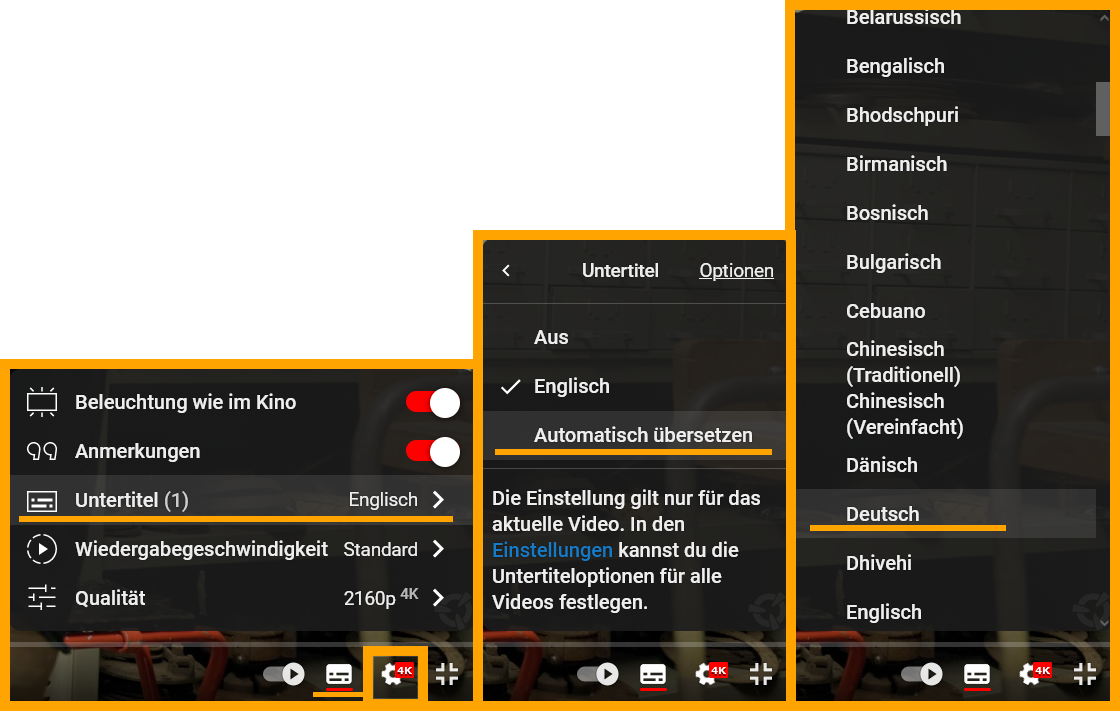Exit fullscreen using the right panel's icon
The image size is (1120, 711).
[1085, 673]
